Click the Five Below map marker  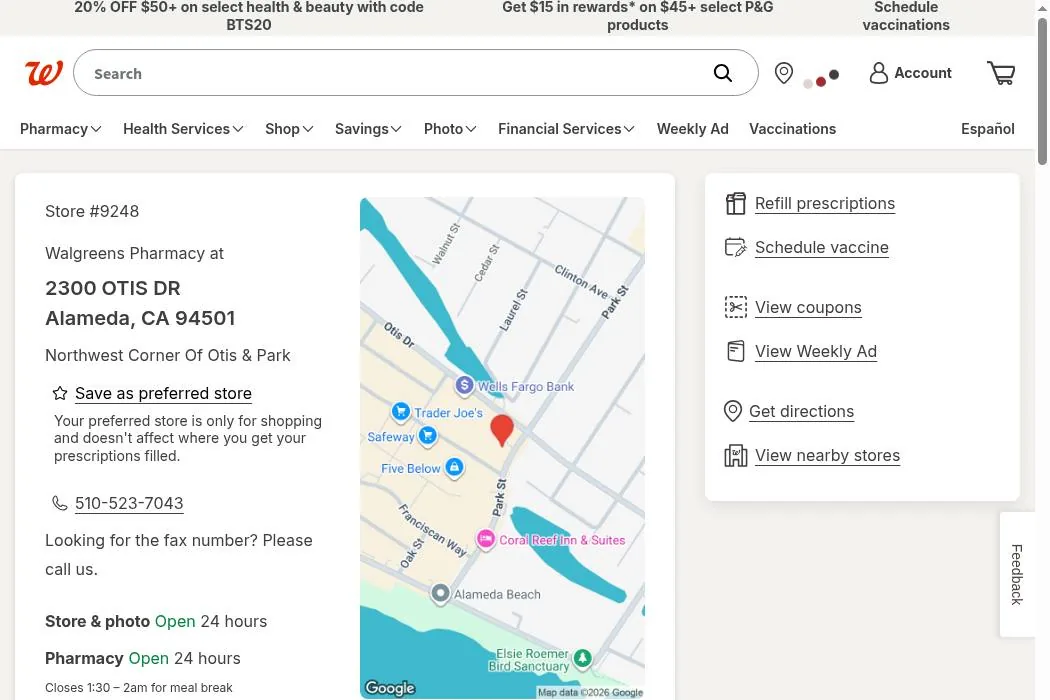click(454, 467)
